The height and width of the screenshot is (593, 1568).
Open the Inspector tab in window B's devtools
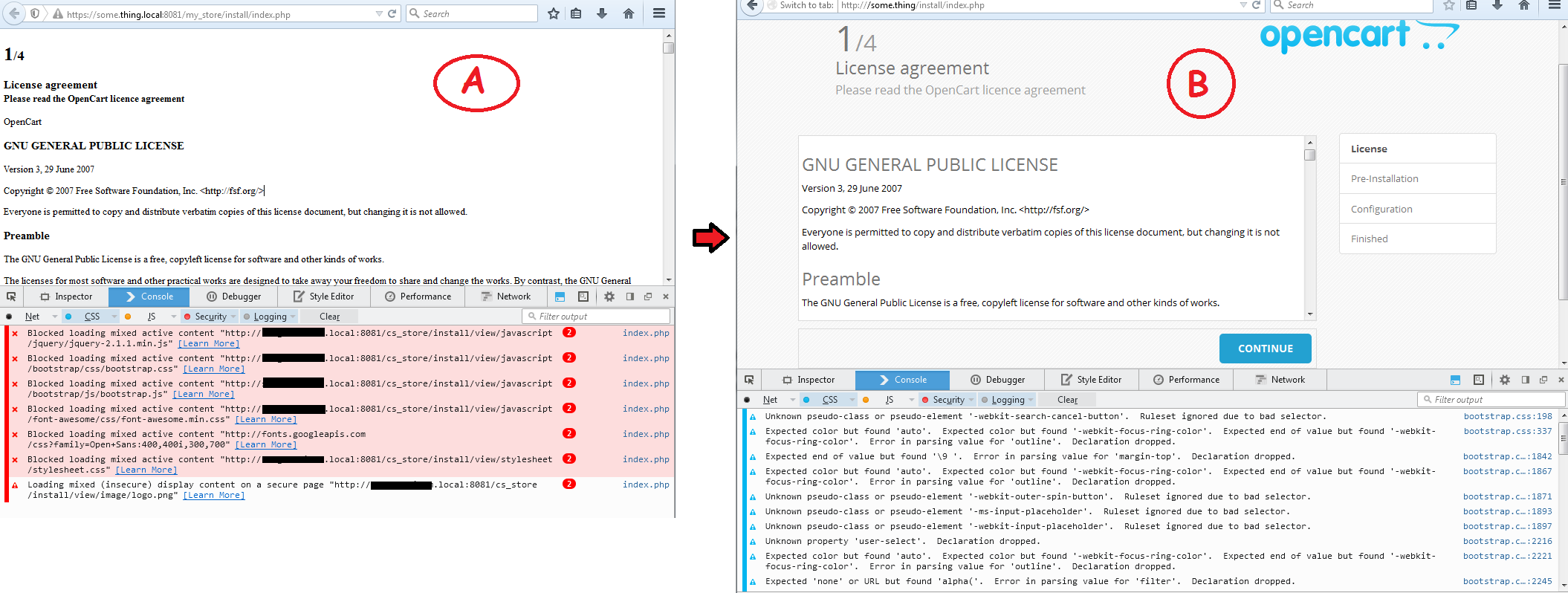coord(809,380)
